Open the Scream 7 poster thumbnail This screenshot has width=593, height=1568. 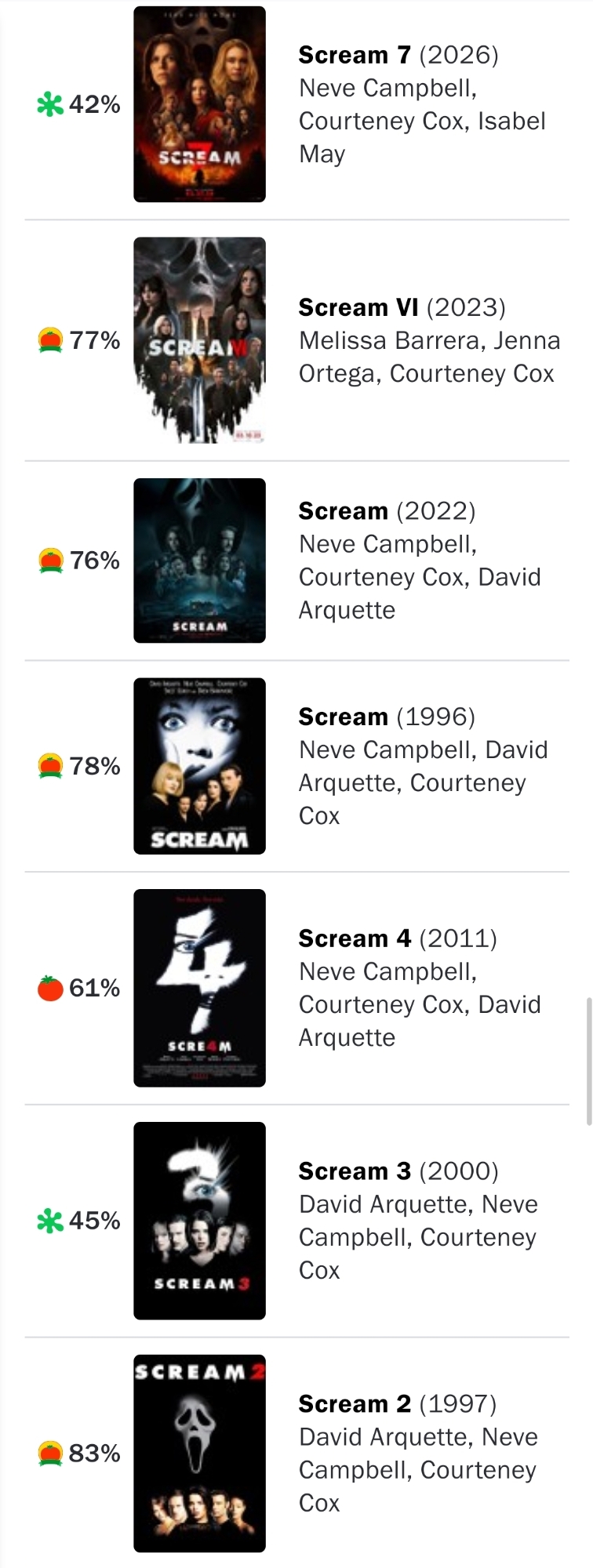pyautogui.click(x=199, y=104)
